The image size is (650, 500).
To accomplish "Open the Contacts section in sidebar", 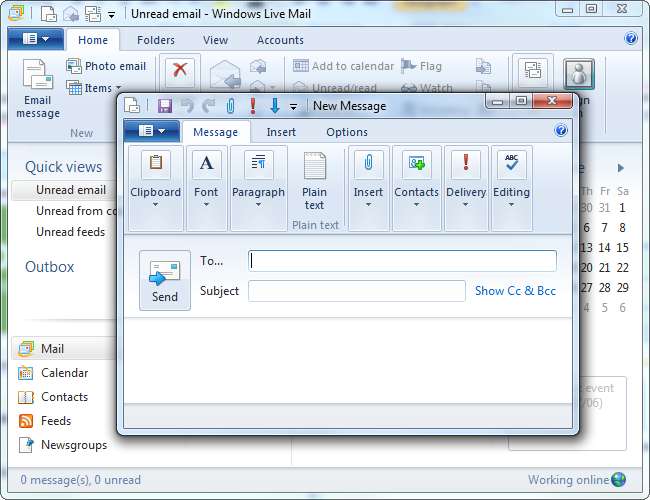I will (x=53, y=397).
